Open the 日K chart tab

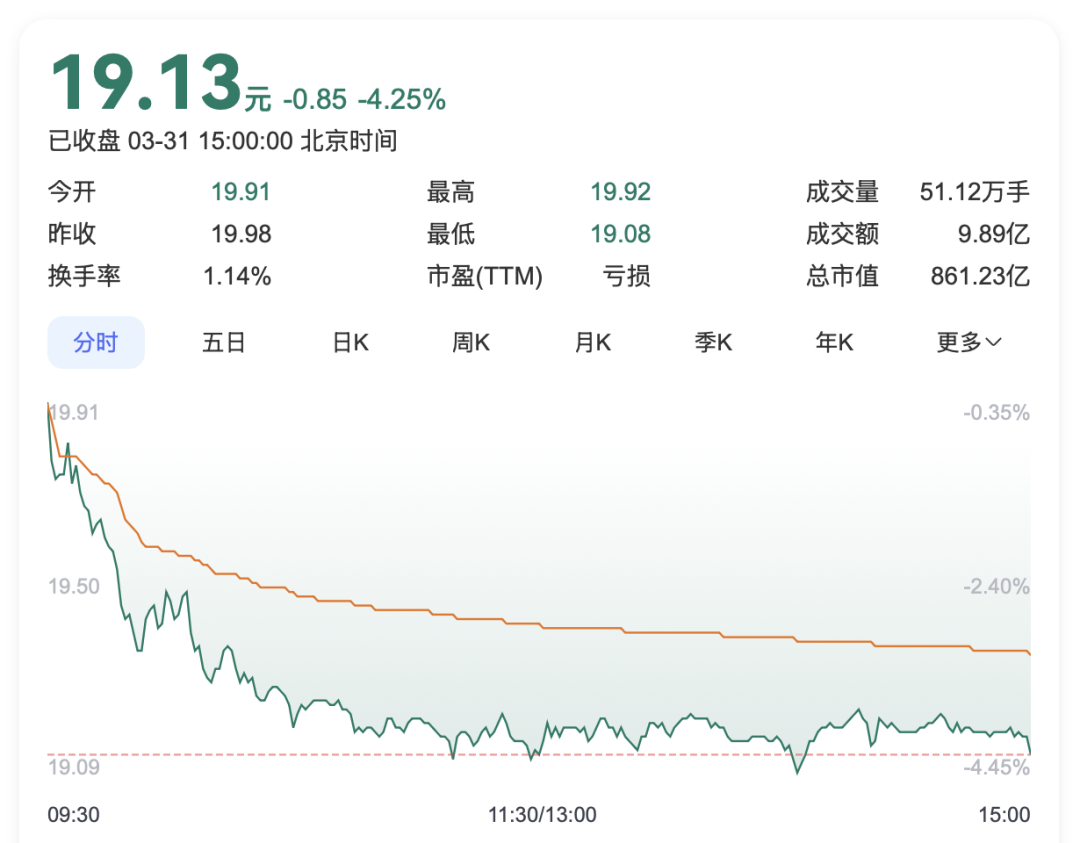point(351,343)
